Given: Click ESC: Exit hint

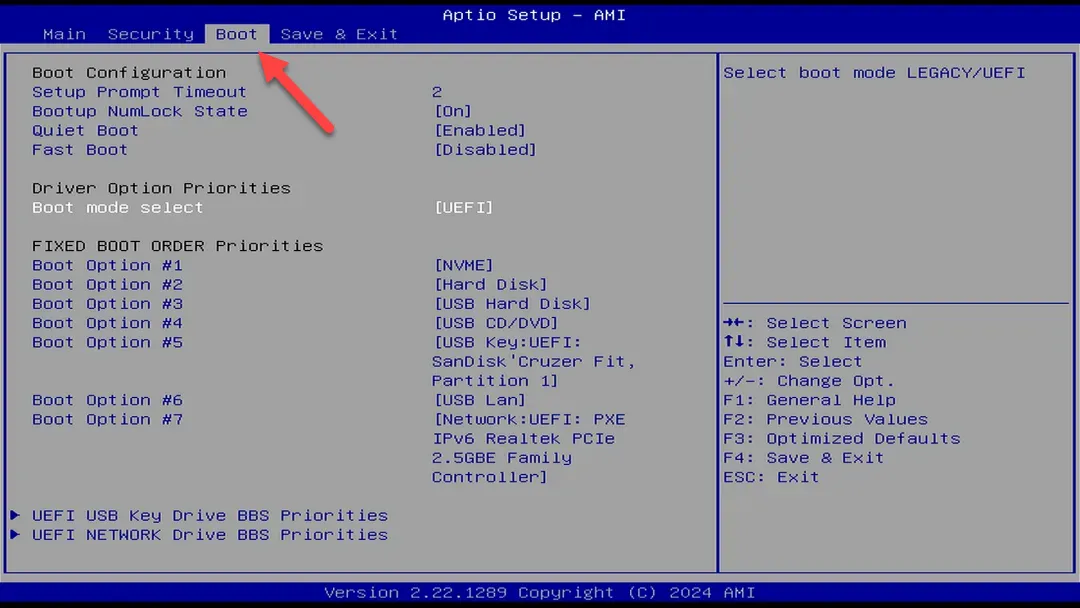Looking at the screenshot, I should [771, 477].
